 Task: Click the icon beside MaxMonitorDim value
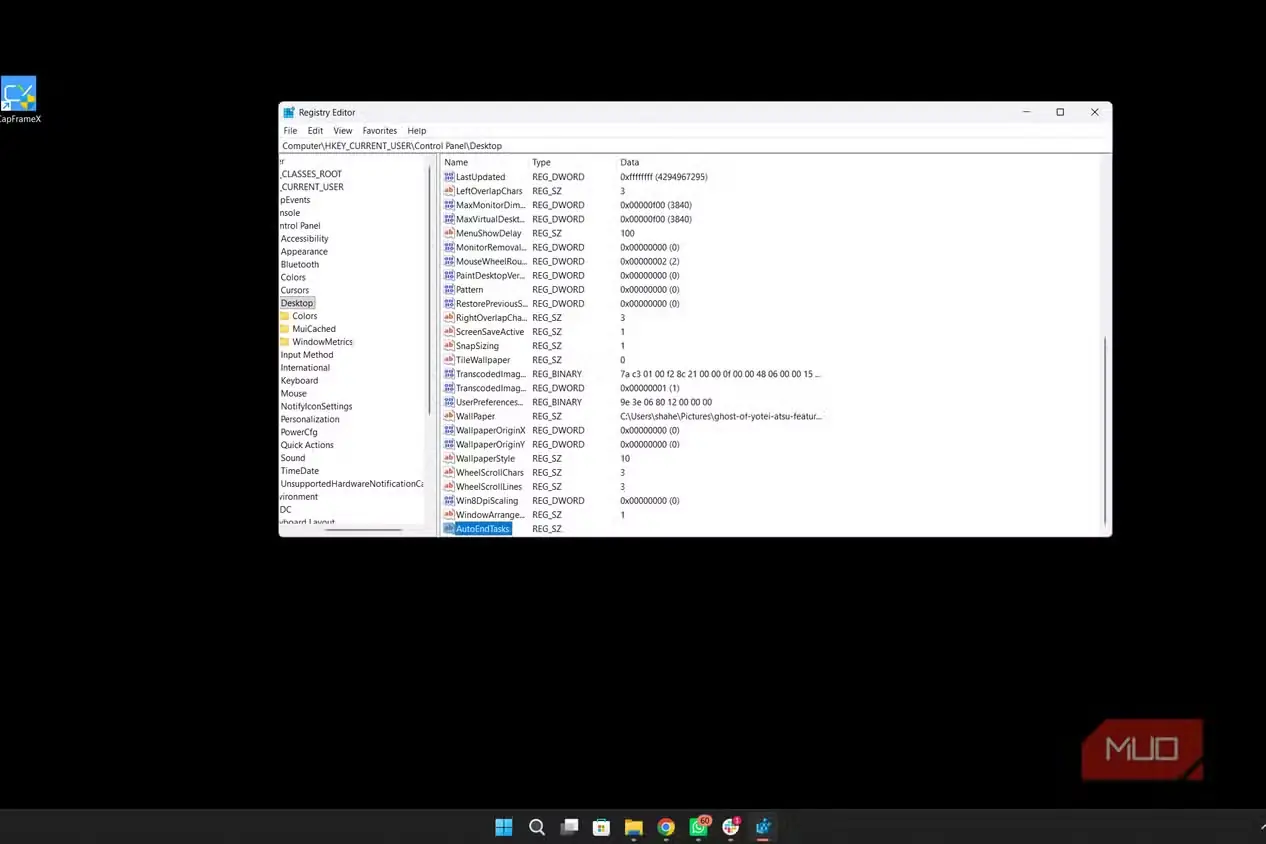coord(449,205)
